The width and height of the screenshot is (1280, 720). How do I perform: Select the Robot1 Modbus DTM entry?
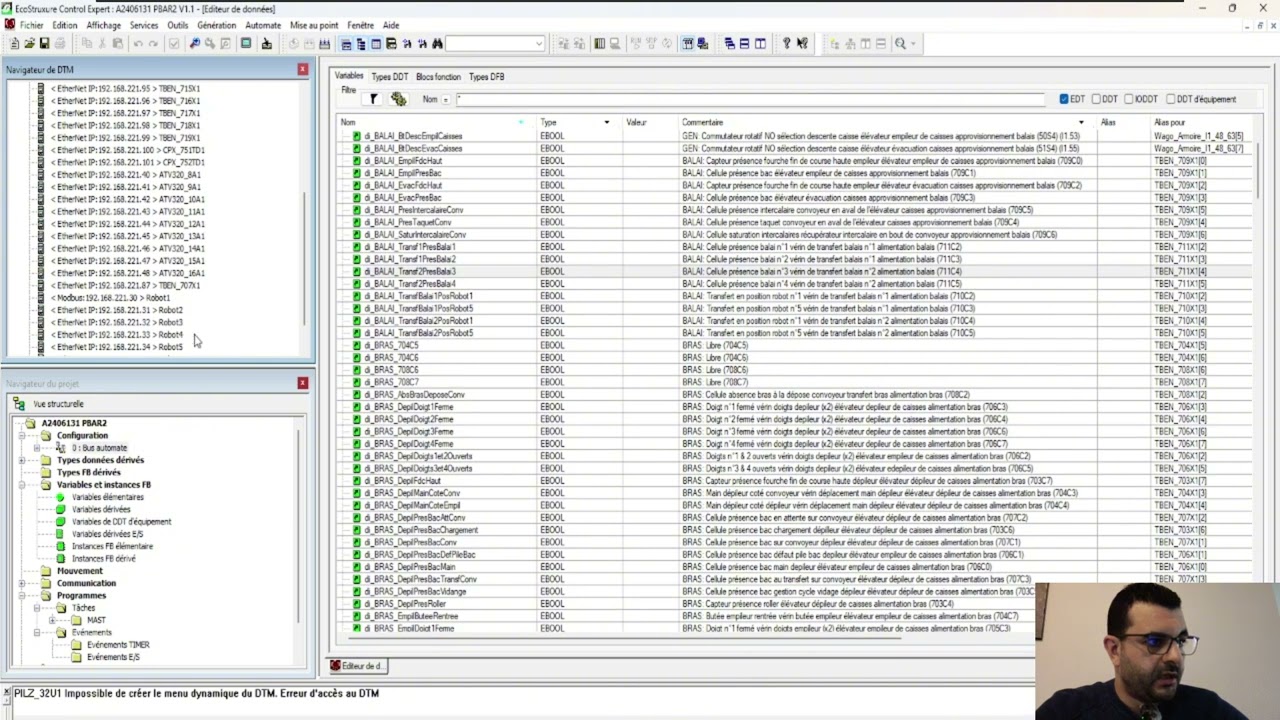(x=111, y=298)
